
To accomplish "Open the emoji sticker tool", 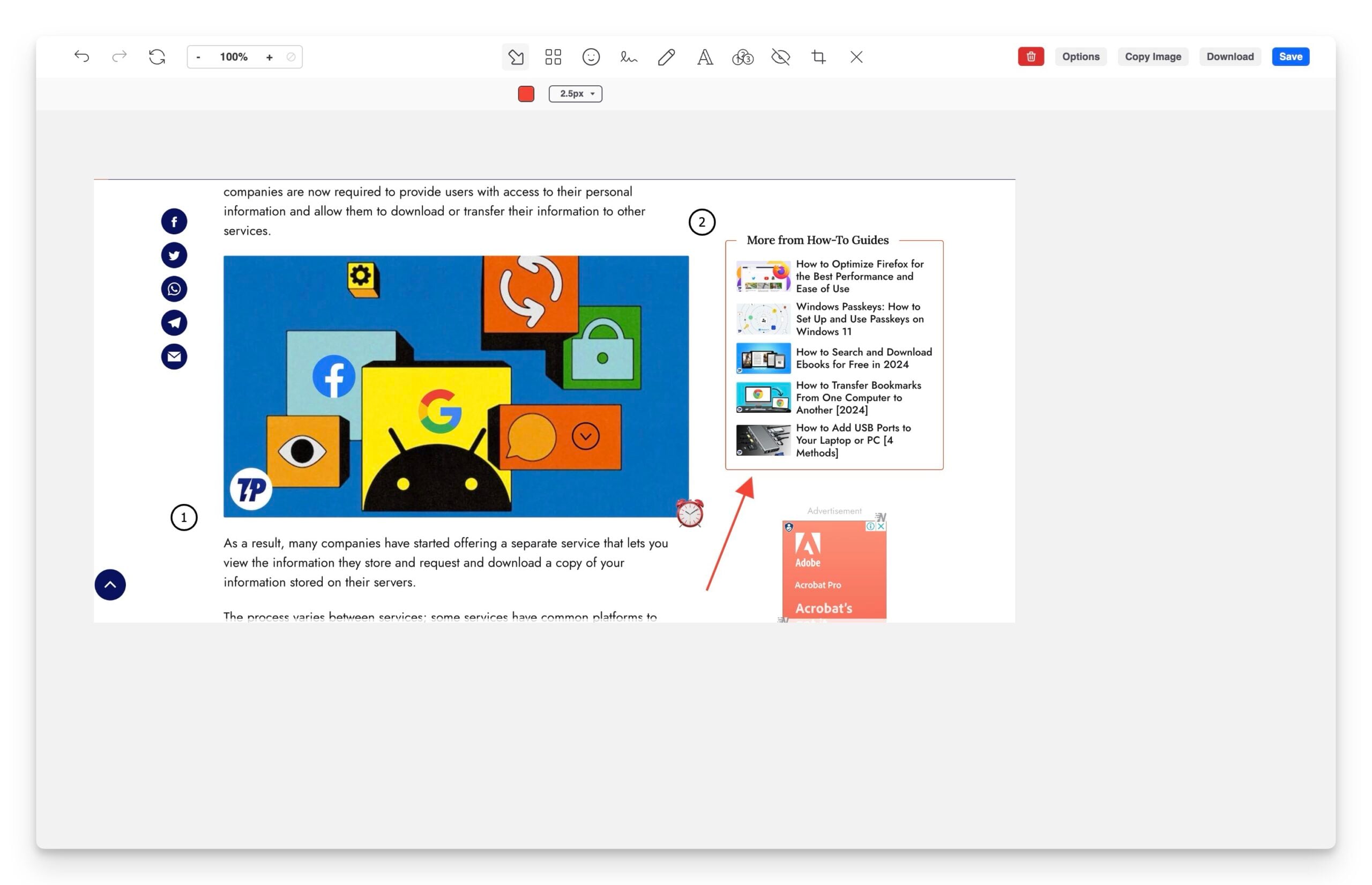I will tap(591, 57).
